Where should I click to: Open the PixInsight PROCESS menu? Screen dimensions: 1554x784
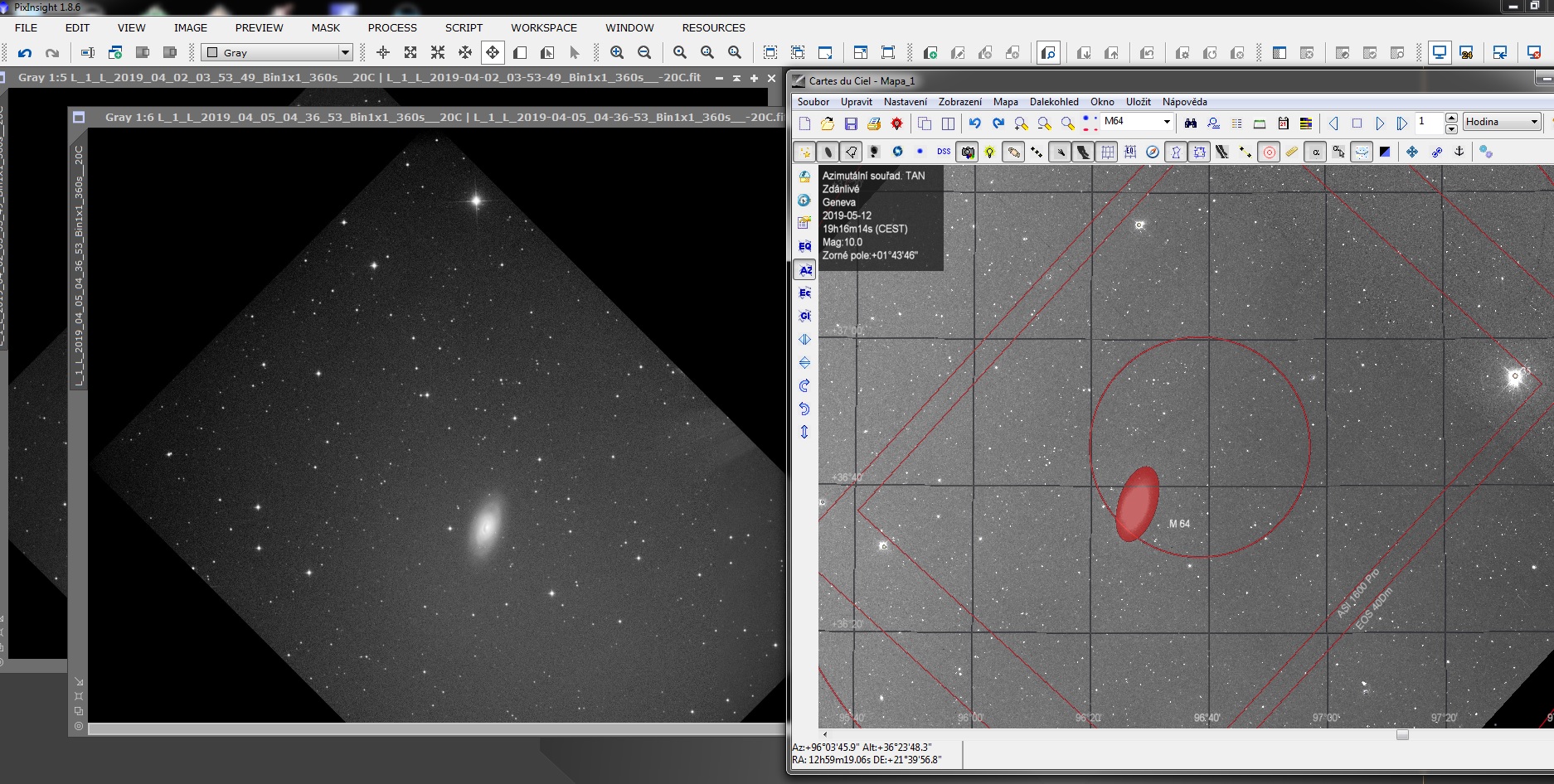(x=392, y=27)
